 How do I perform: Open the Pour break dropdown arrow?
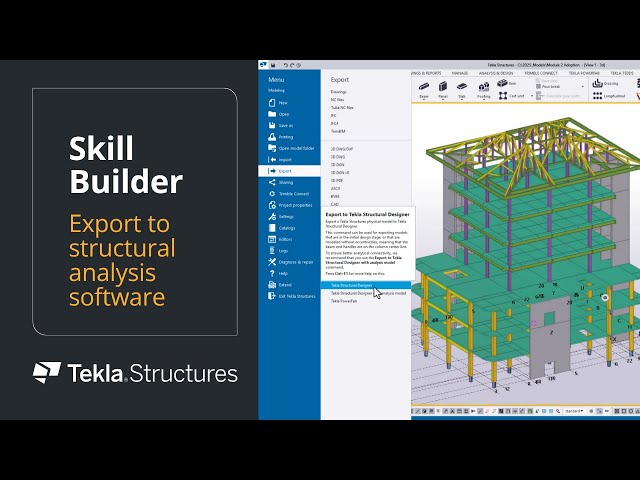582,87
